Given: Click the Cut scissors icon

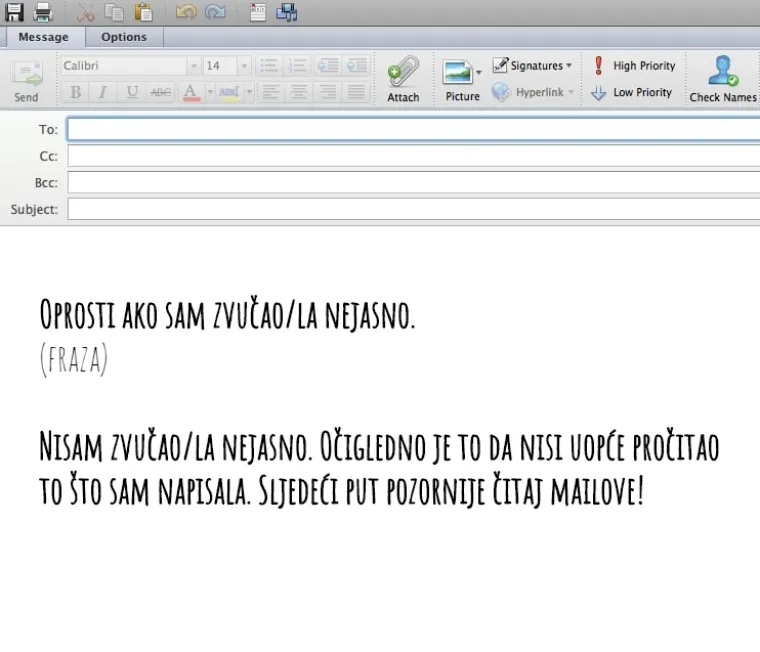Looking at the screenshot, I should pyautogui.click(x=86, y=12).
